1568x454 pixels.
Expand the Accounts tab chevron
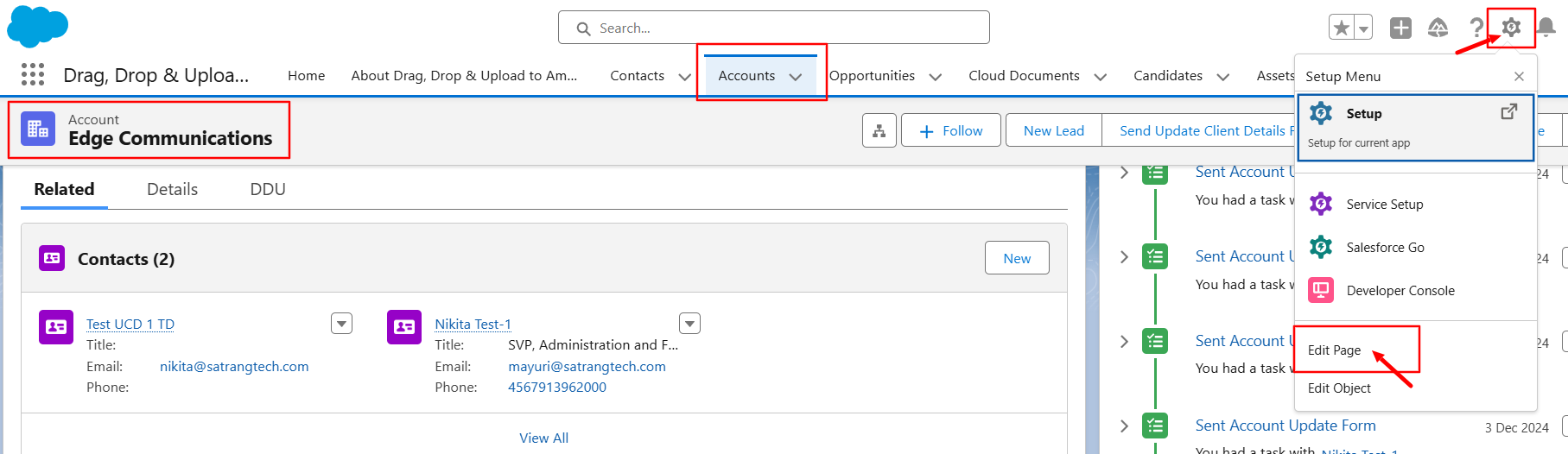[x=796, y=77]
